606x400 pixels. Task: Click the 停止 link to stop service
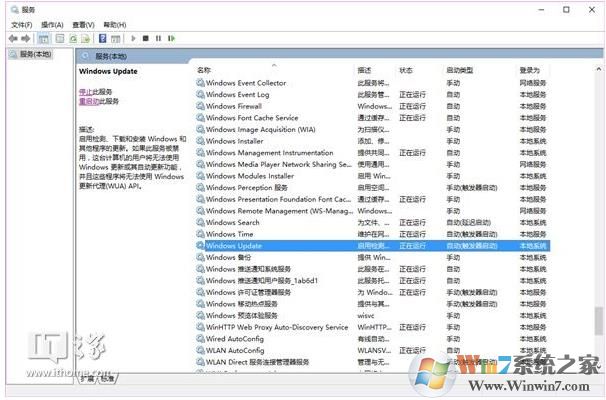point(85,92)
